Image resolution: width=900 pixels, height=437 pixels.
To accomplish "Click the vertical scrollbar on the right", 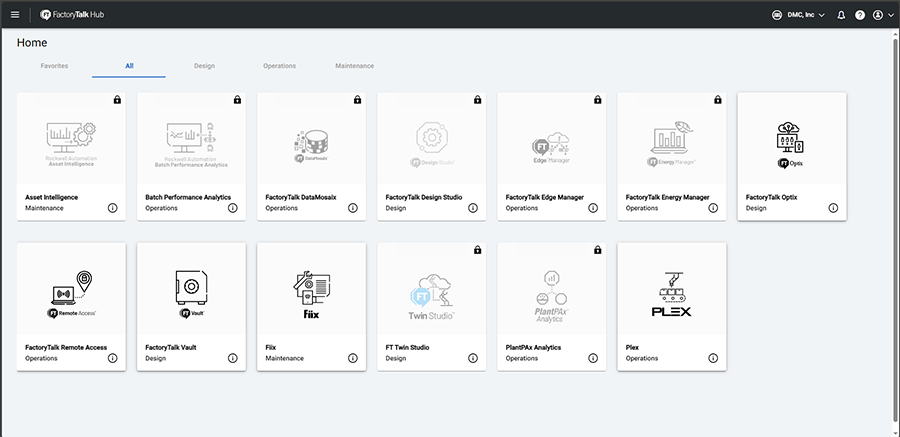I will pos(896,230).
